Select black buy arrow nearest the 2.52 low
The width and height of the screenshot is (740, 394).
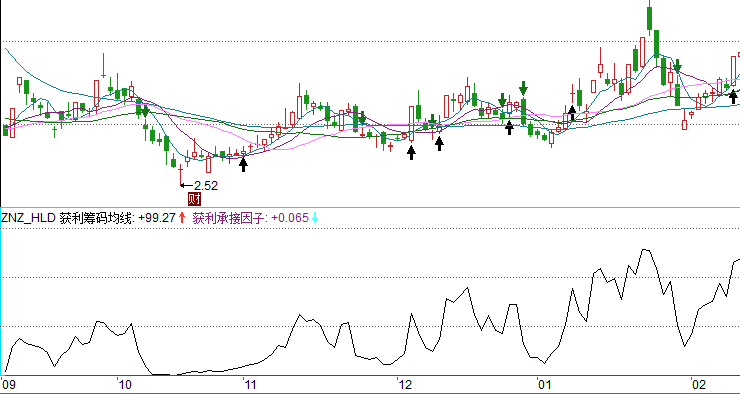243,164
